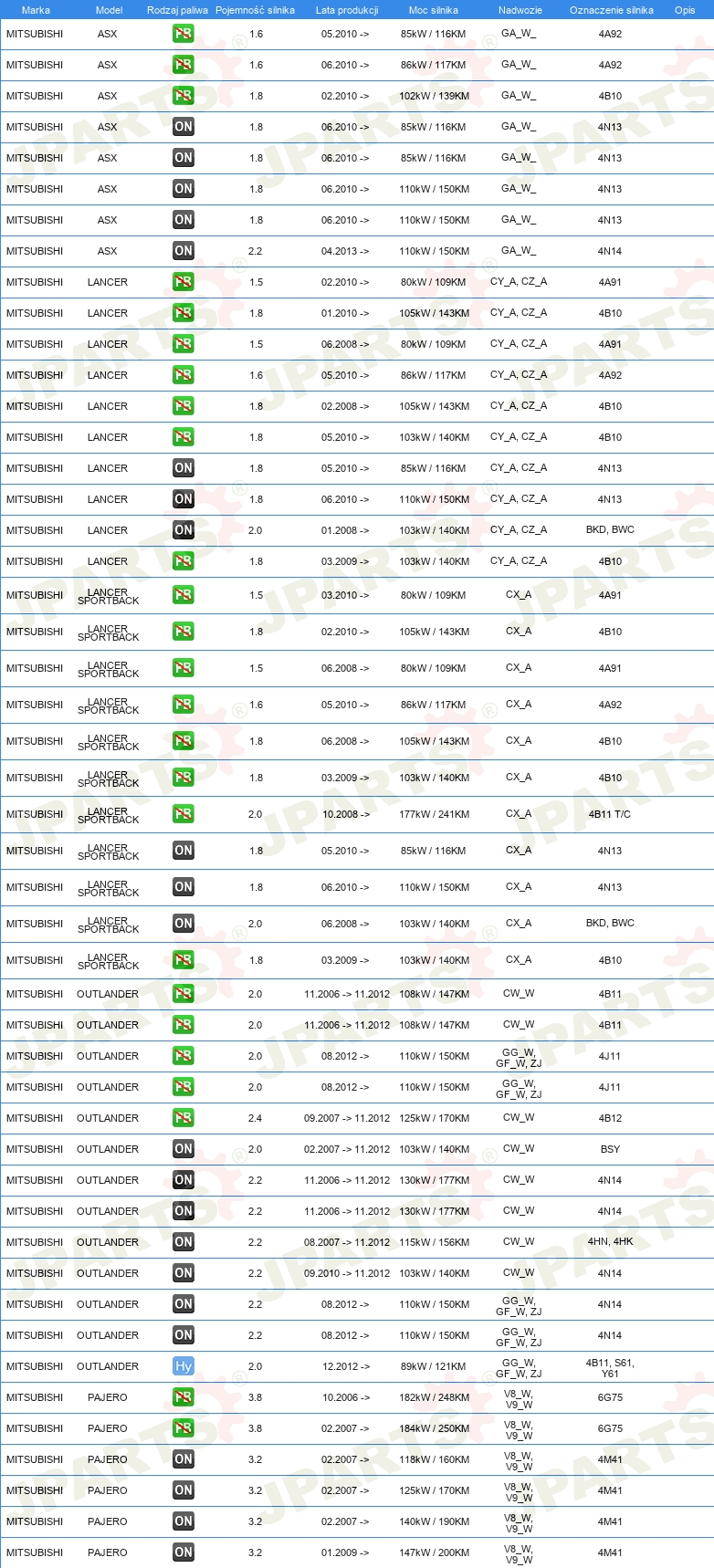Select the 115kW / 156KM power cell
This screenshot has height=1568, width=714.
(x=435, y=1242)
